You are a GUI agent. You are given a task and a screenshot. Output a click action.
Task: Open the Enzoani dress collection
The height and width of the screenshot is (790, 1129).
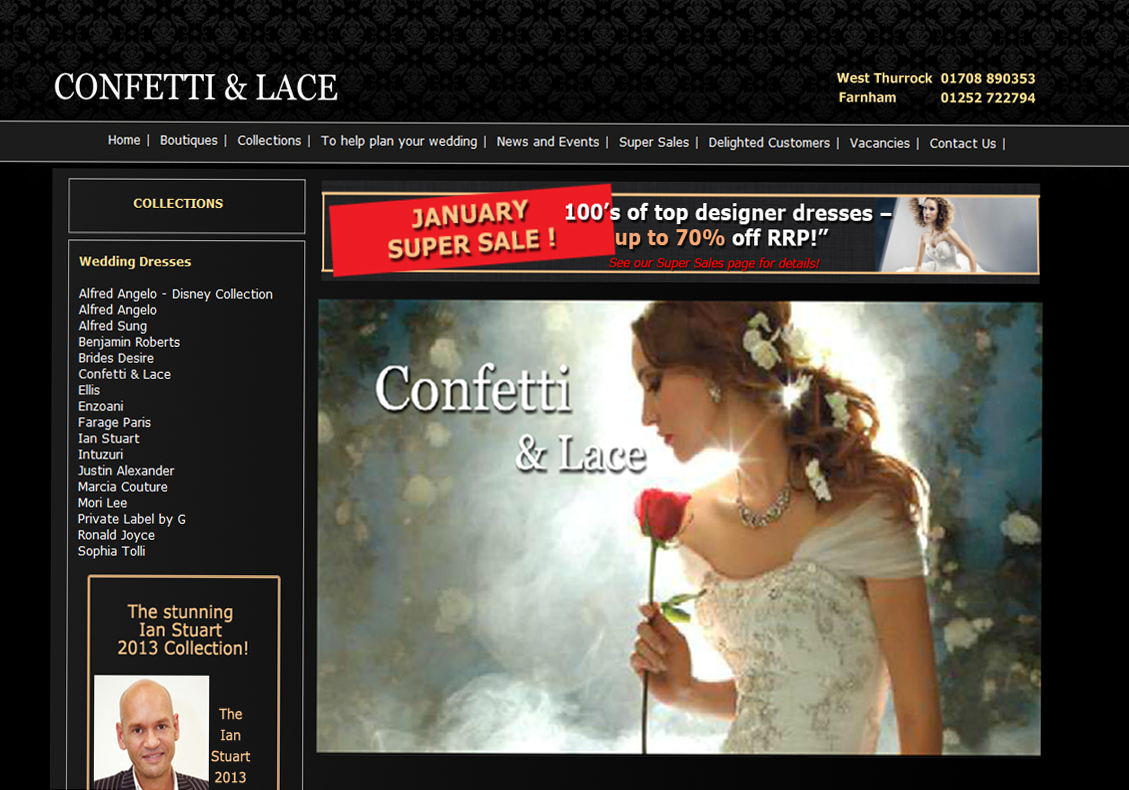101,406
